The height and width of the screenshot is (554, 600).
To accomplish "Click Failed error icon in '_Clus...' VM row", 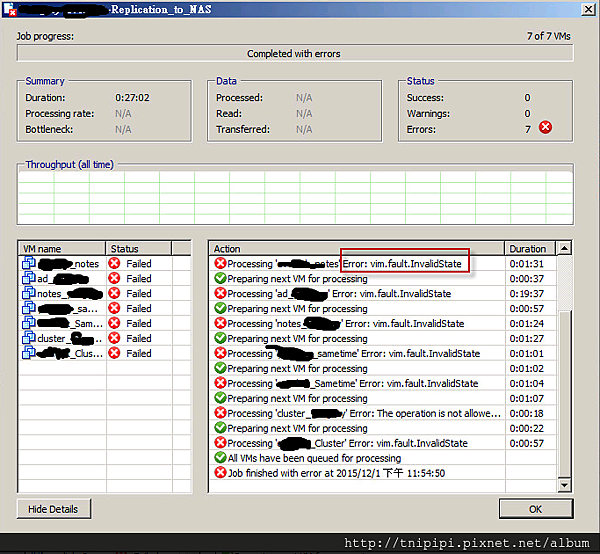I will 114,353.
